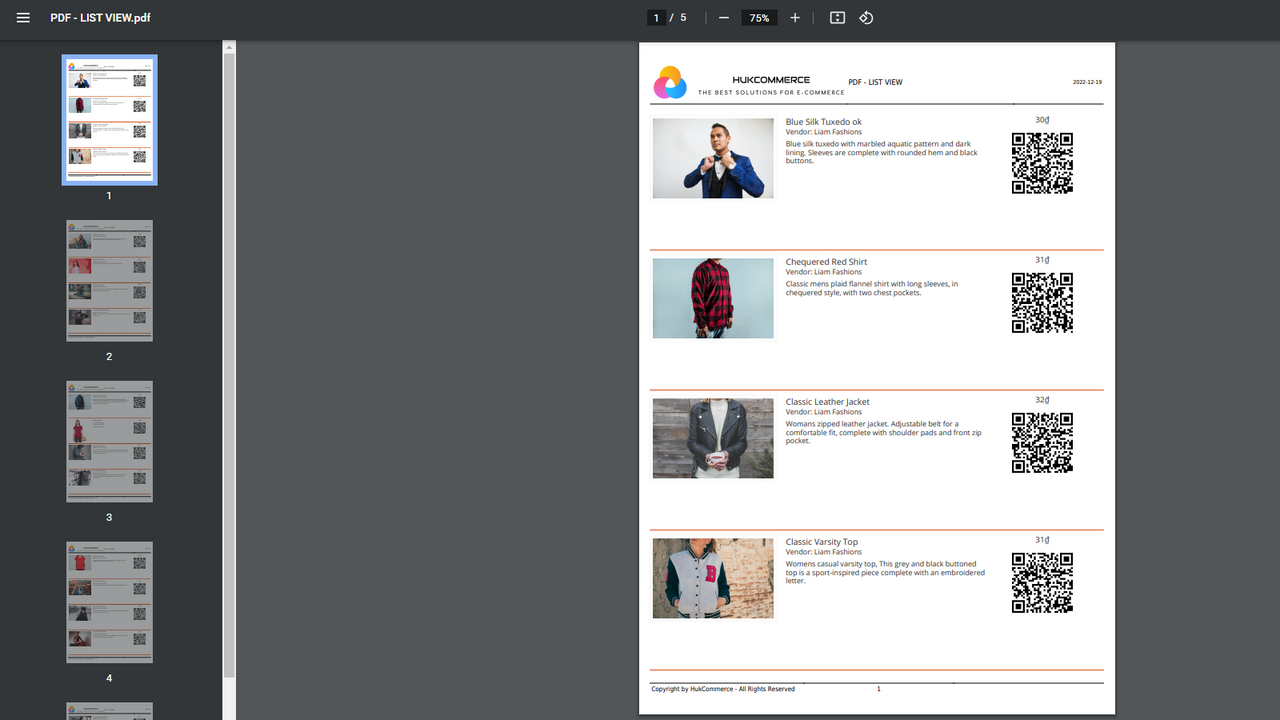This screenshot has height=720, width=1280.
Task: Select the fit-to-page icon
Action: coord(837,17)
